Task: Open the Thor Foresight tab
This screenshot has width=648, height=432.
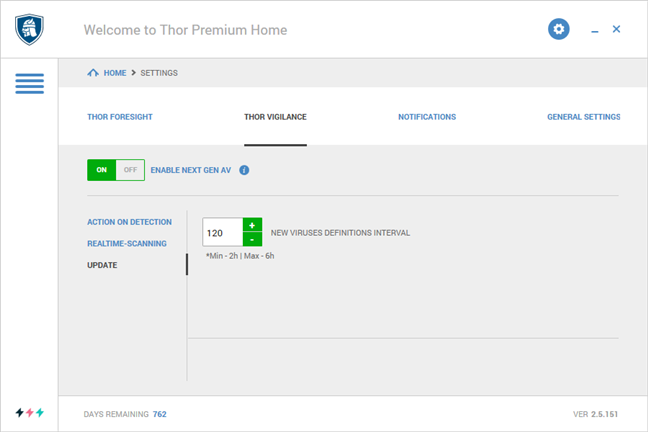Action: [120, 117]
